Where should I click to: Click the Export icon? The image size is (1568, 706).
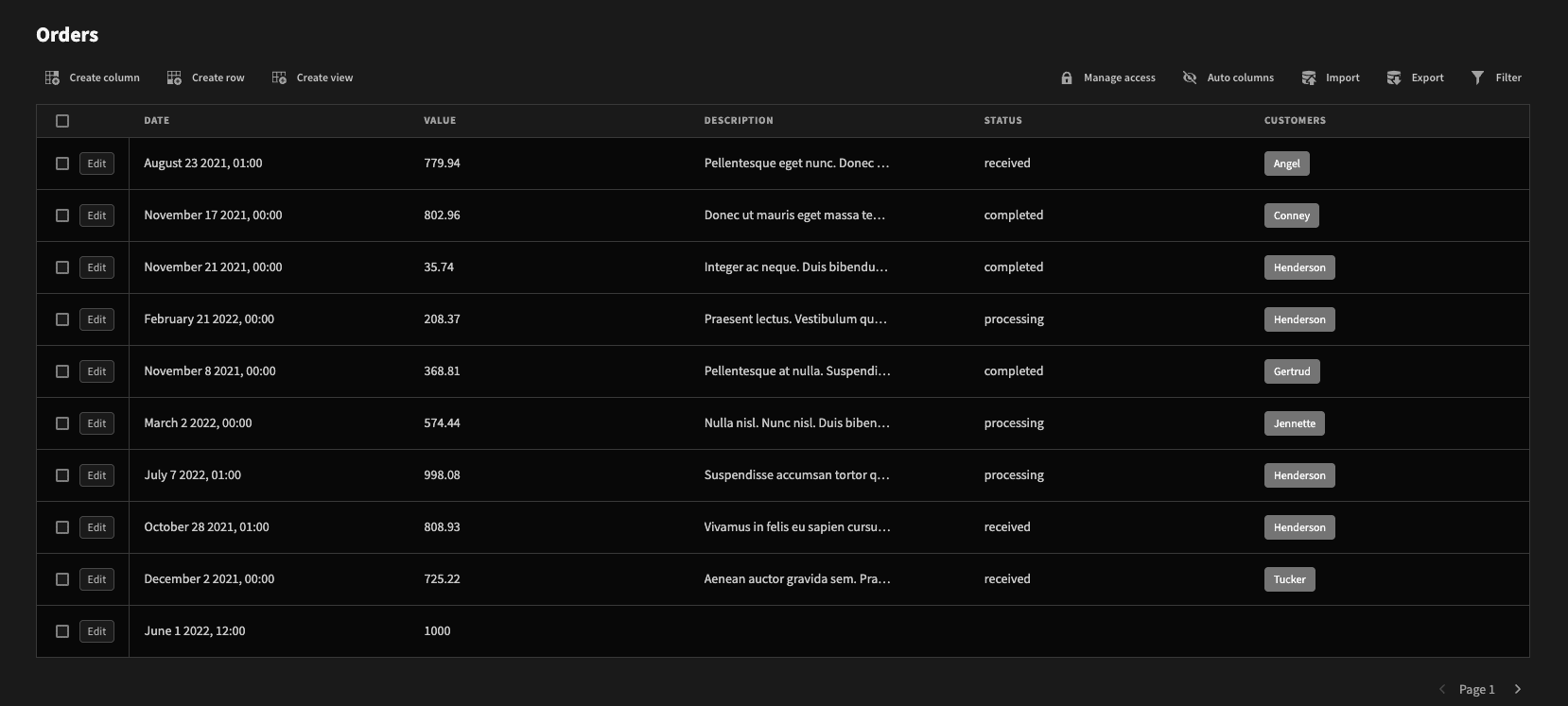(1394, 77)
